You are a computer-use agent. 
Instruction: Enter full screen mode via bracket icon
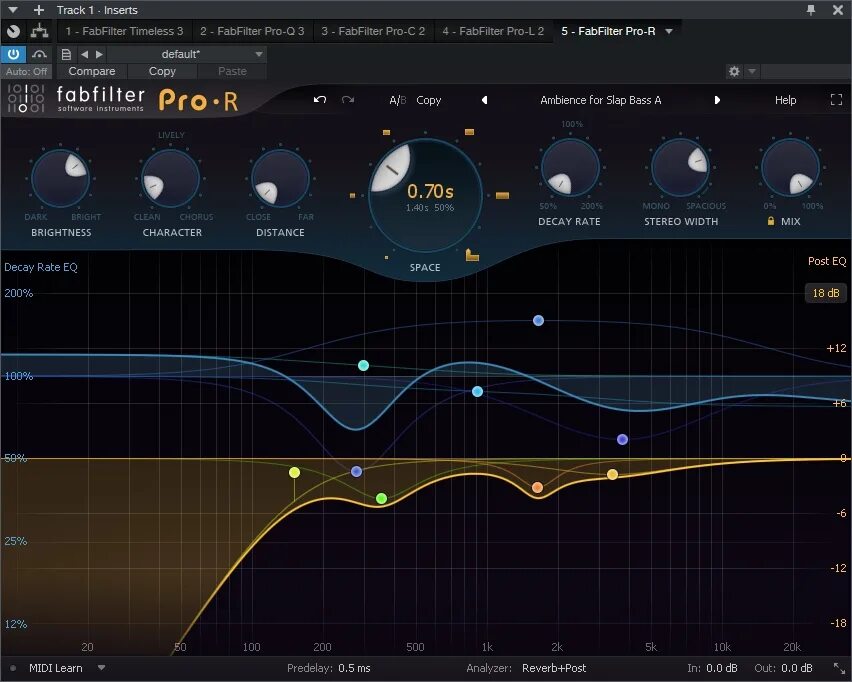836,99
